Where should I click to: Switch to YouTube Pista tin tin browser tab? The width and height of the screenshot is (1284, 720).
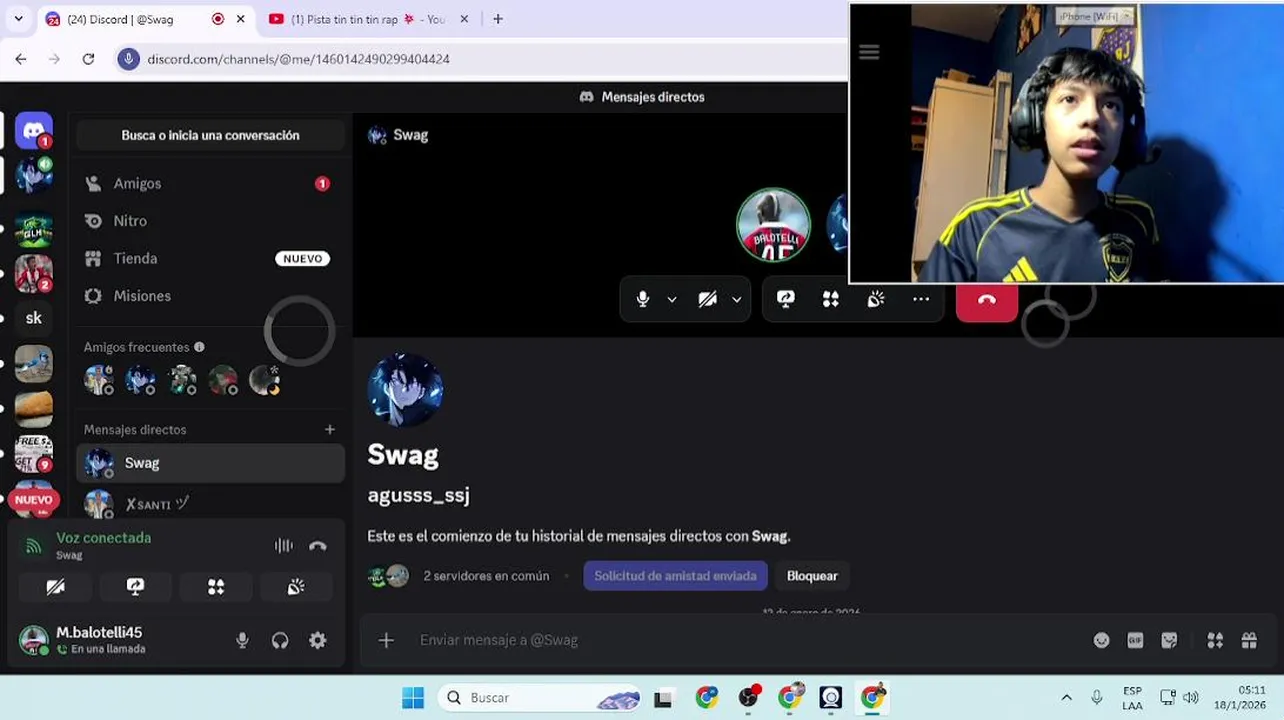point(368,19)
